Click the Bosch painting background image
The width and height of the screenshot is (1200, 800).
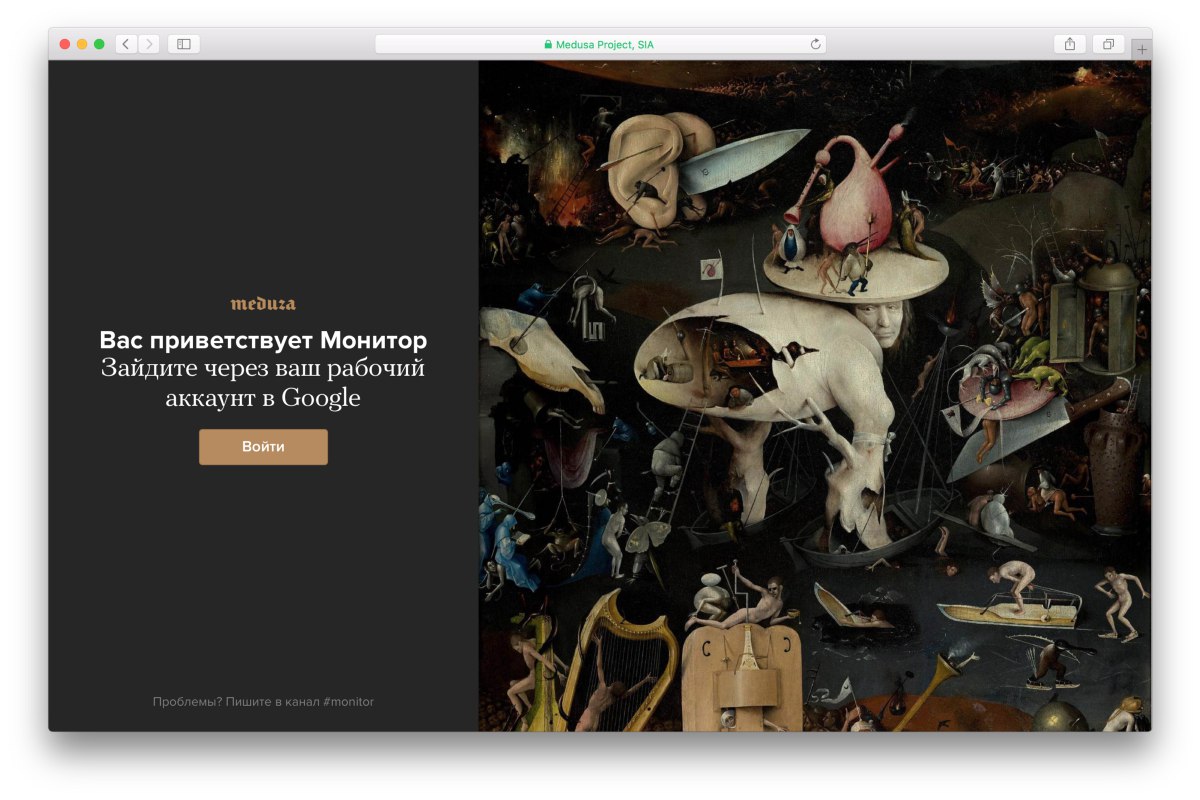click(815, 396)
